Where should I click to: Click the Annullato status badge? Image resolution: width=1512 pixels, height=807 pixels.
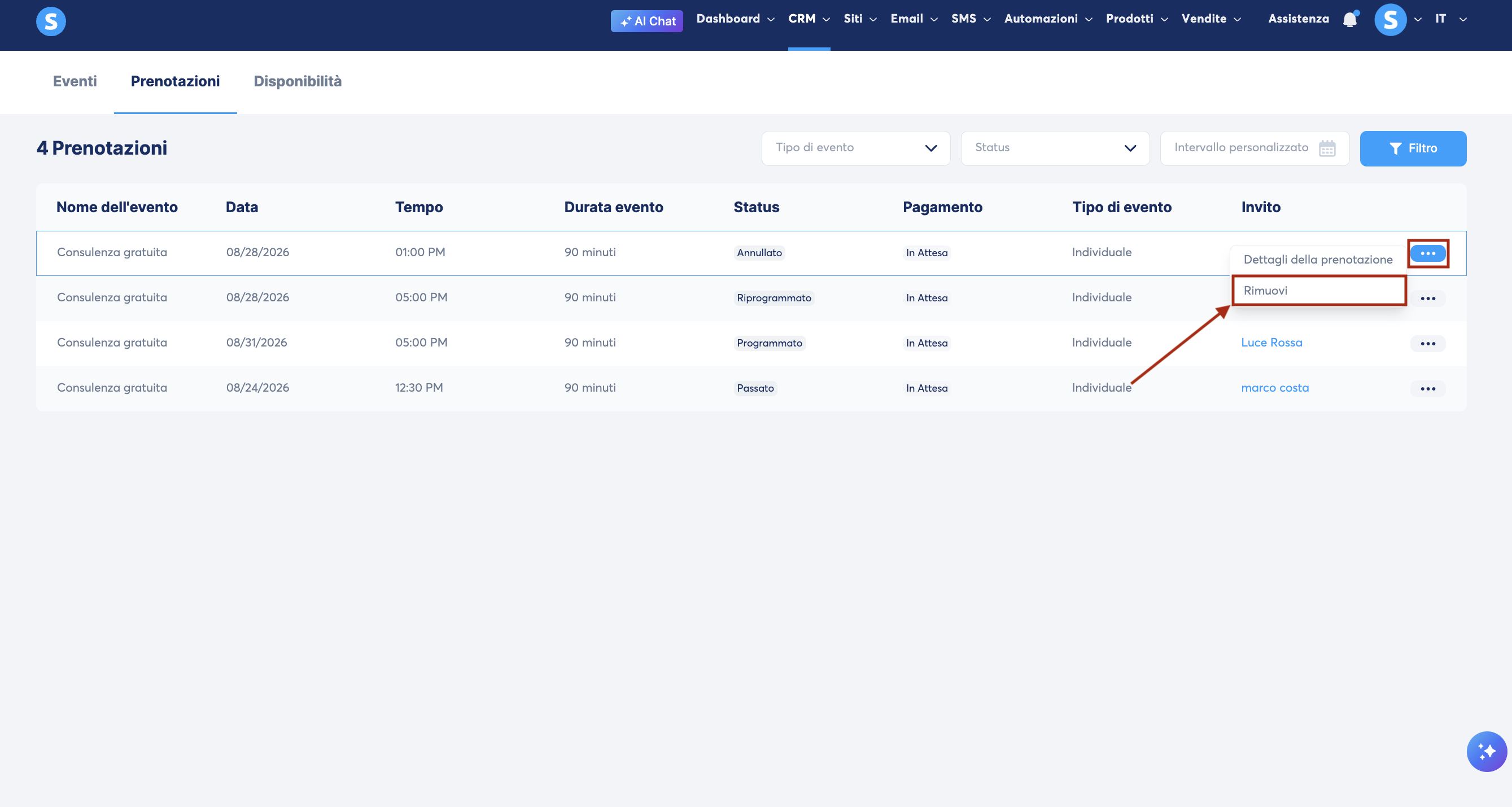(x=759, y=253)
